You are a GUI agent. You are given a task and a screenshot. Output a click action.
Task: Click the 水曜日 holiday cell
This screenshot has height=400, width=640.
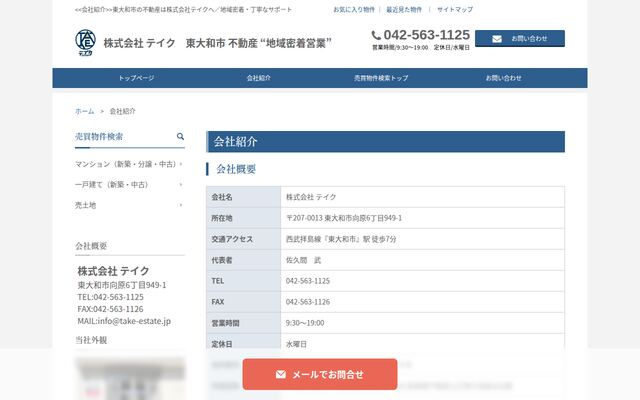pyautogui.click(x=422, y=344)
